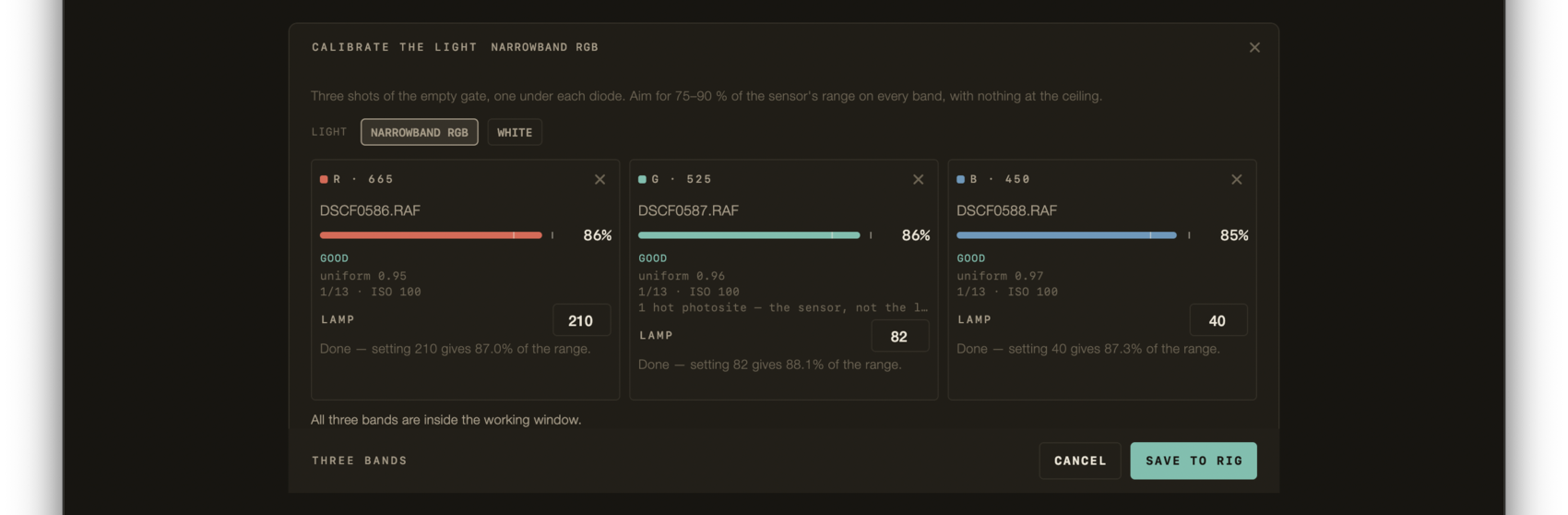The width and height of the screenshot is (1568, 515).
Task: Edit the green lamp value 82
Action: tap(899, 336)
